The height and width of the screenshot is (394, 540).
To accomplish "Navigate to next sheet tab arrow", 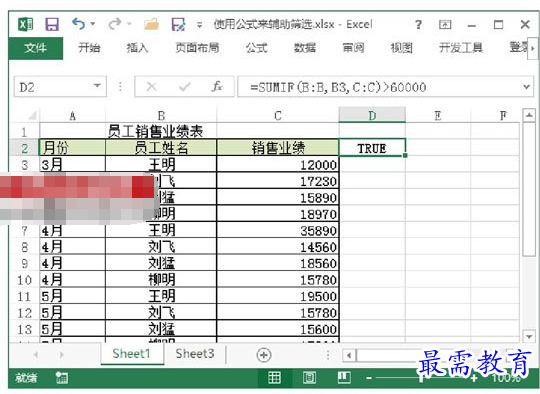I will pos(61,354).
